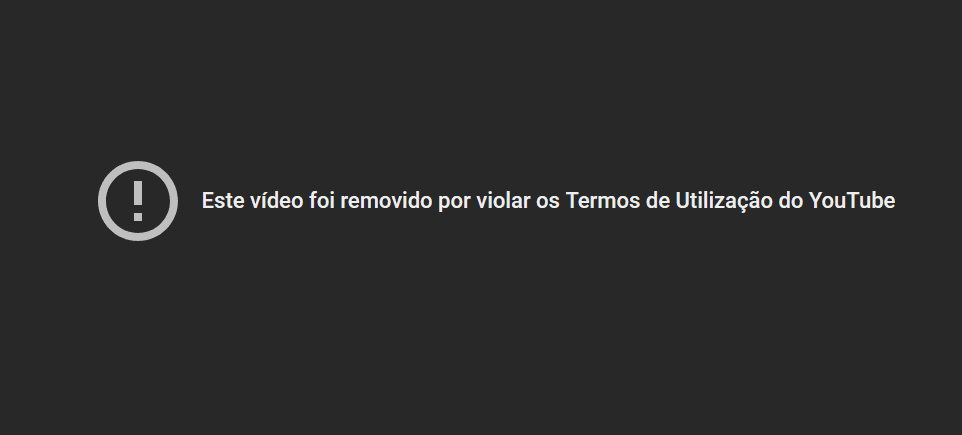Click the word "por" in the message
The image size is (962, 435).
click(454, 202)
